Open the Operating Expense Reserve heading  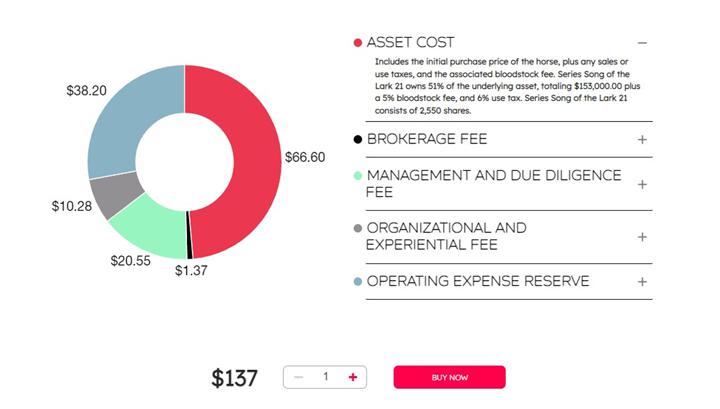pyautogui.click(x=478, y=282)
